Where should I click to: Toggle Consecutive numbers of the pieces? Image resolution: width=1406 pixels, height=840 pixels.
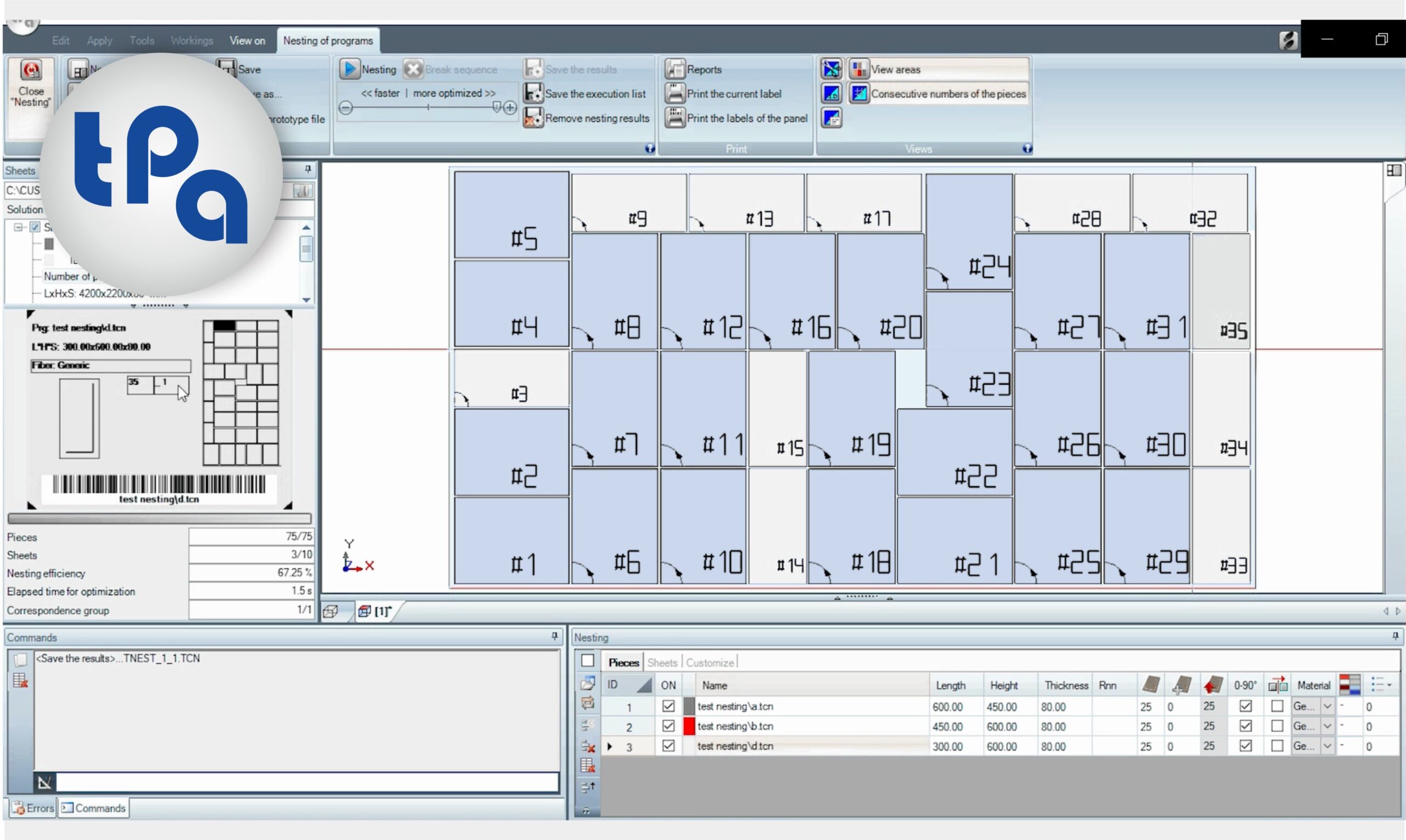coord(858,93)
